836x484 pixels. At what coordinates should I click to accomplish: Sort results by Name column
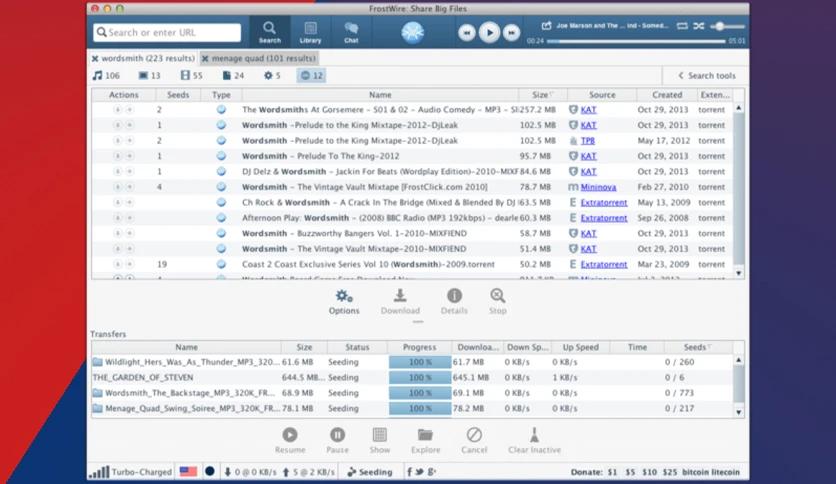(x=380, y=95)
